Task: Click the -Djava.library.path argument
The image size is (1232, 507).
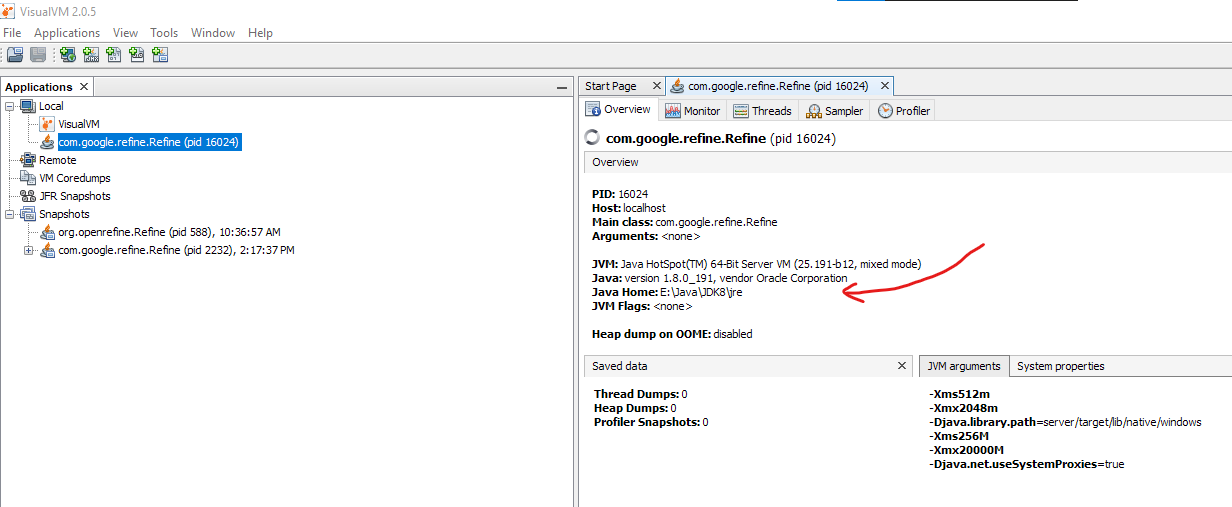Action: coord(1065,422)
